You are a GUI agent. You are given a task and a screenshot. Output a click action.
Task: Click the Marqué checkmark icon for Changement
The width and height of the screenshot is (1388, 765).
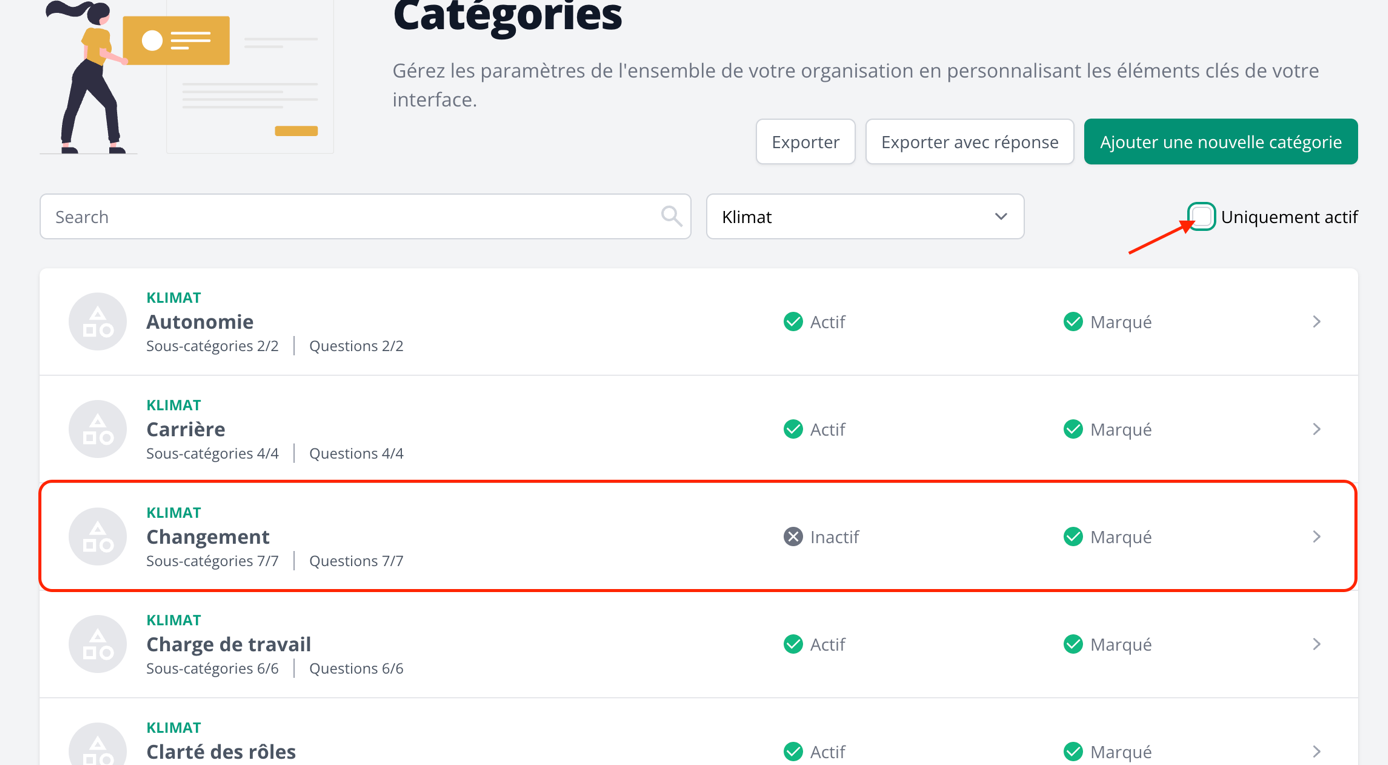pyautogui.click(x=1073, y=537)
